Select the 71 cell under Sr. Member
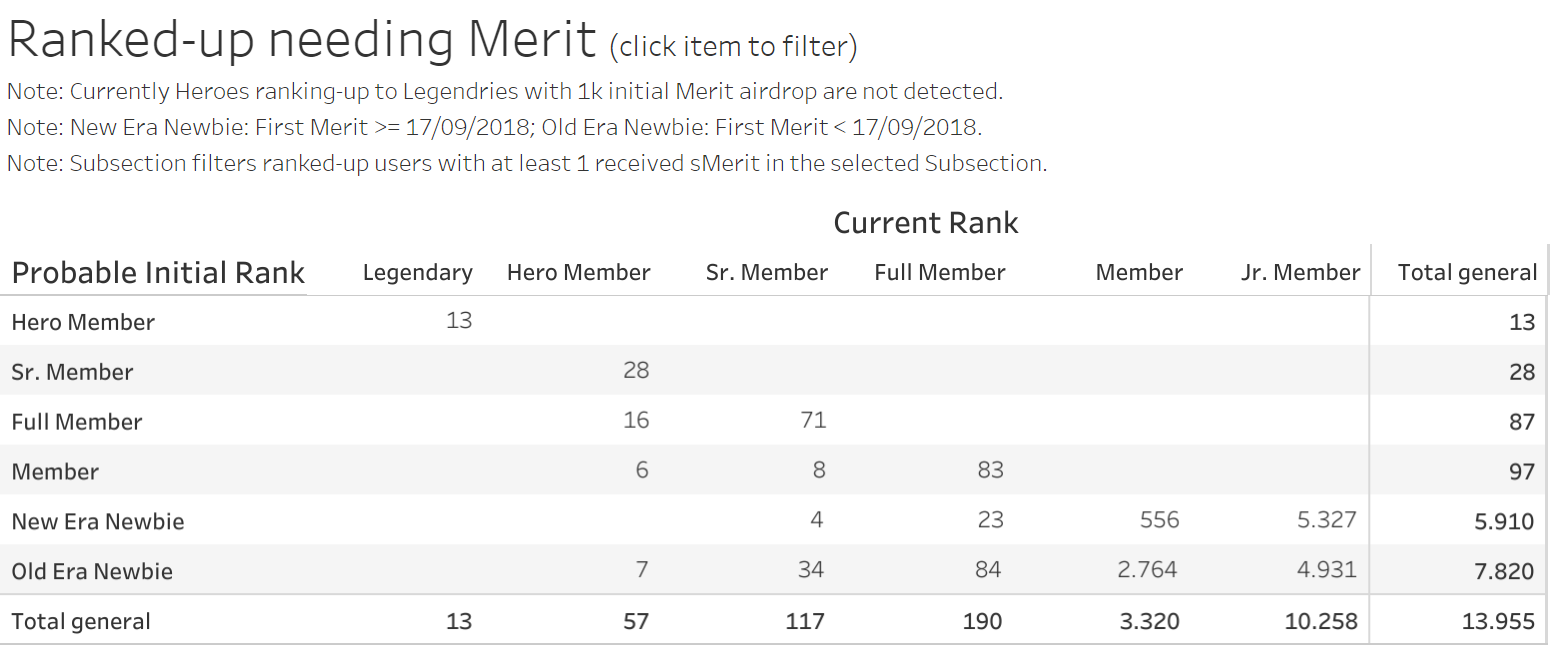This screenshot has width=1558, height=653. click(x=813, y=420)
